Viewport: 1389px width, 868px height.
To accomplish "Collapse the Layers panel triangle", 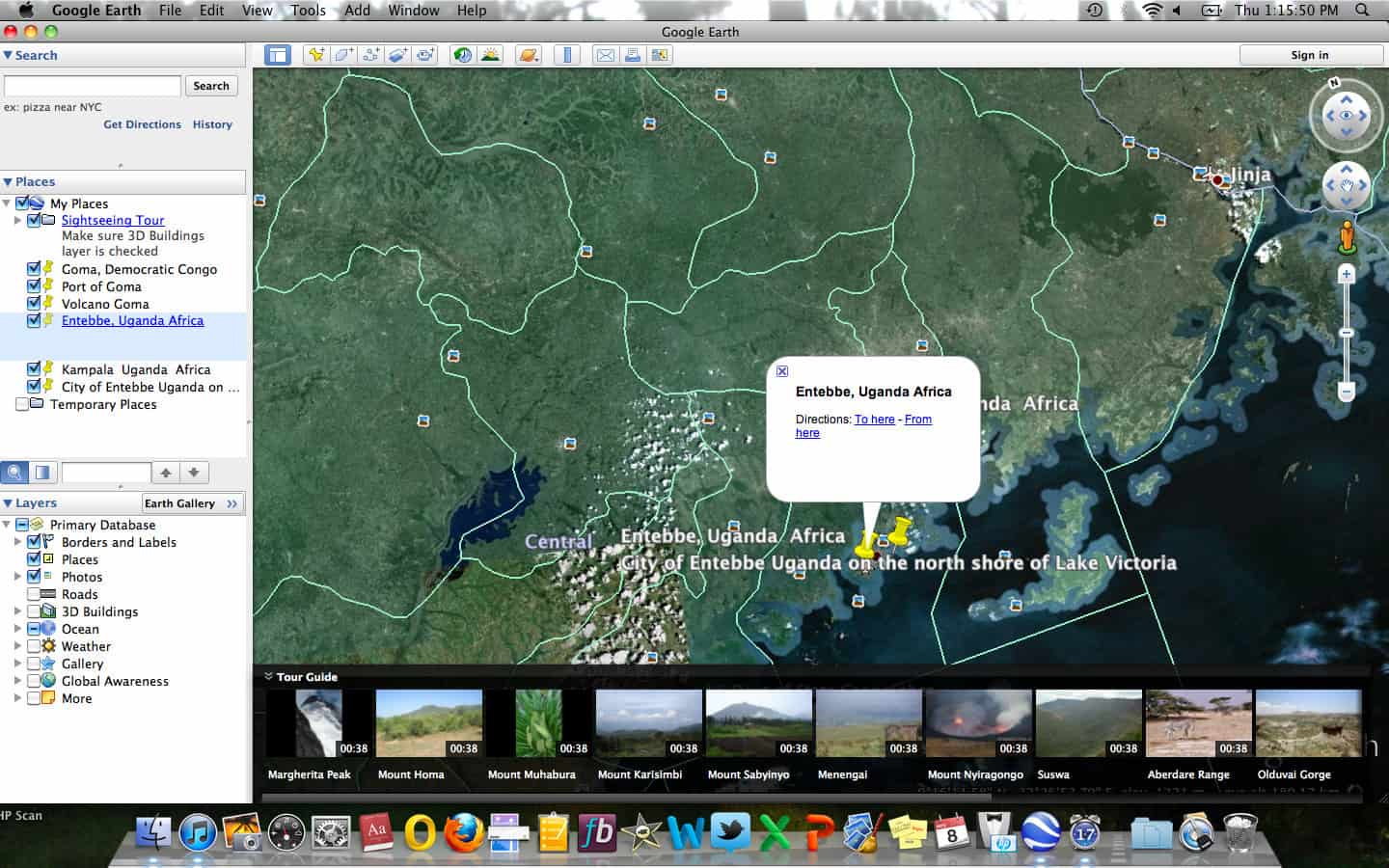I will [8, 502].
